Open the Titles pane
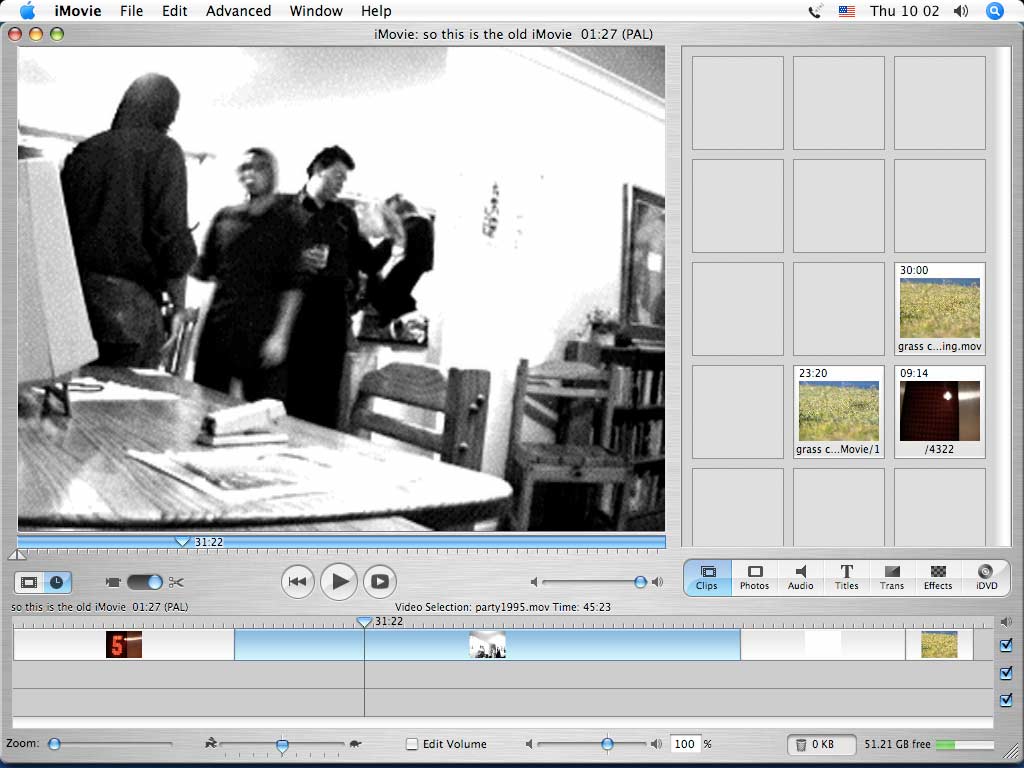 846,577
